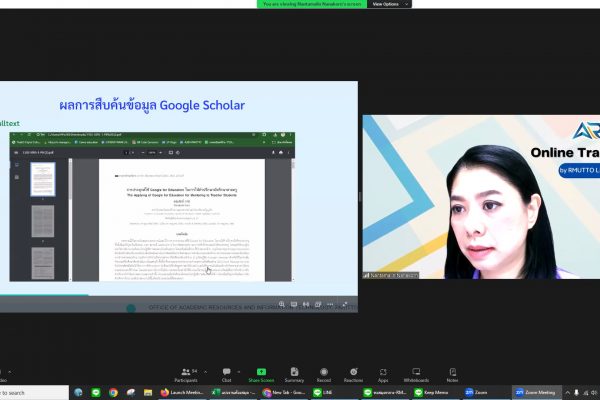Screen dimensions: 600x400
Task: Select page 1 thumbnail in PDF viewer
Action: [x=43, y=179]
